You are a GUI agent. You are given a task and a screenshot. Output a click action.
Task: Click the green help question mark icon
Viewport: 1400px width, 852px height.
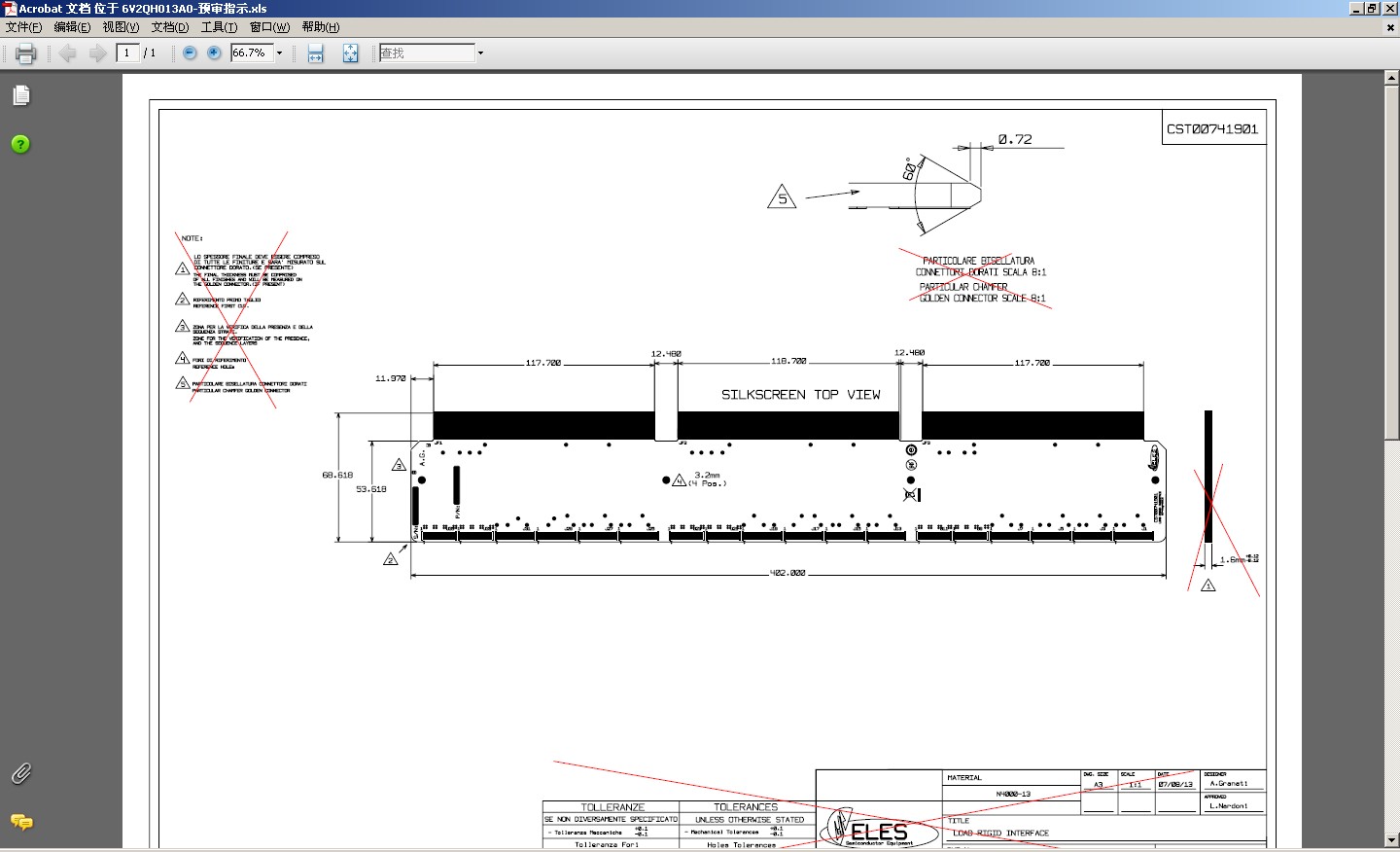click(x=20, y=144)
